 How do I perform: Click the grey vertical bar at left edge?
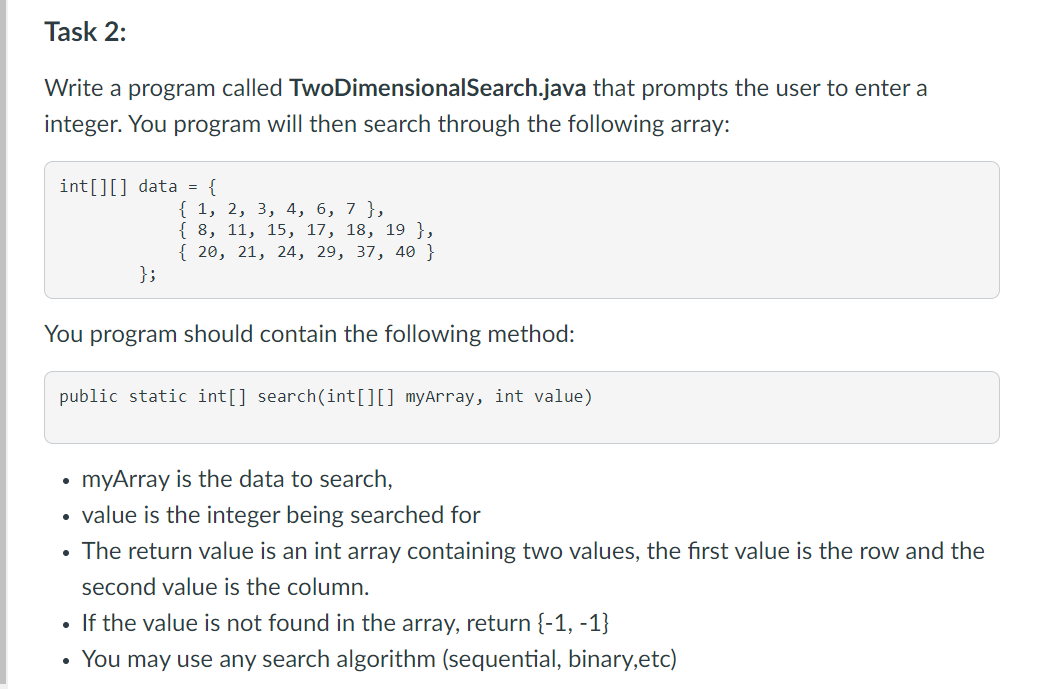click(3, 344)
